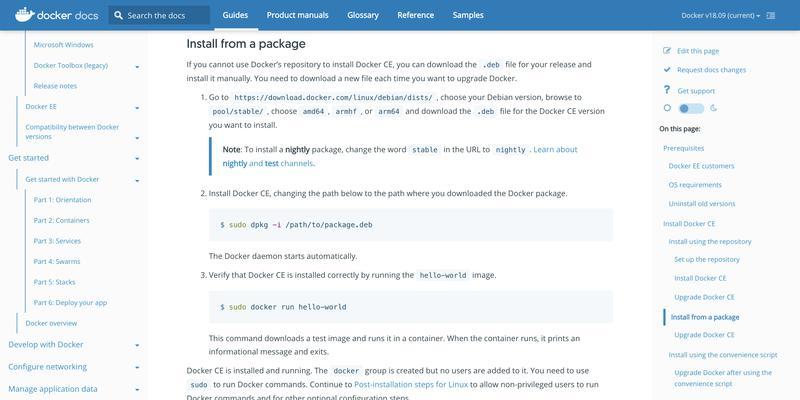Follow the Post-installation steps for Linux link

point(411,384)
